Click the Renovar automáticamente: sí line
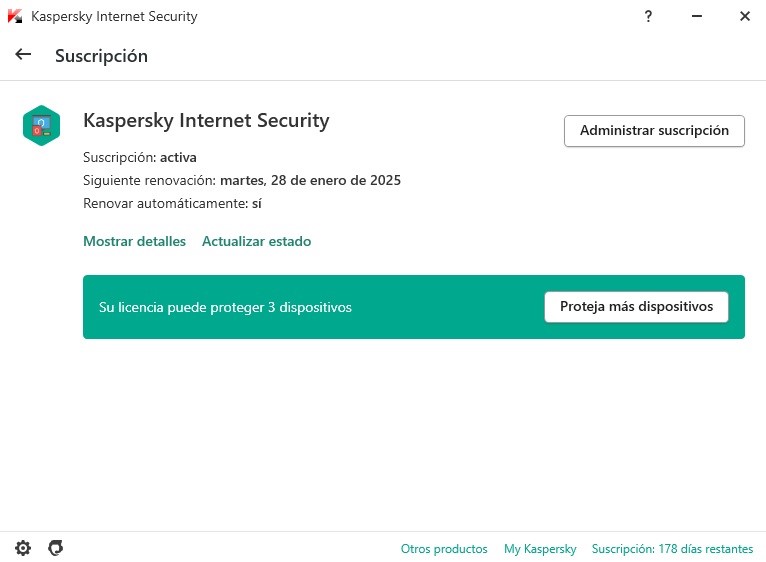Image resolution: width=766 pixels, height=562 pixels. (x=172, y=203)
